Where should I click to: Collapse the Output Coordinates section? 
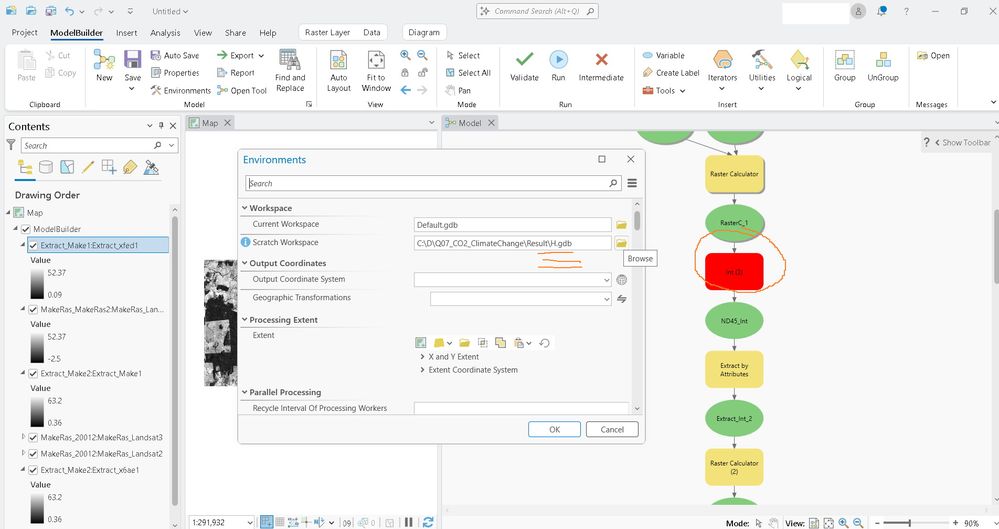(x=244, y=263)
